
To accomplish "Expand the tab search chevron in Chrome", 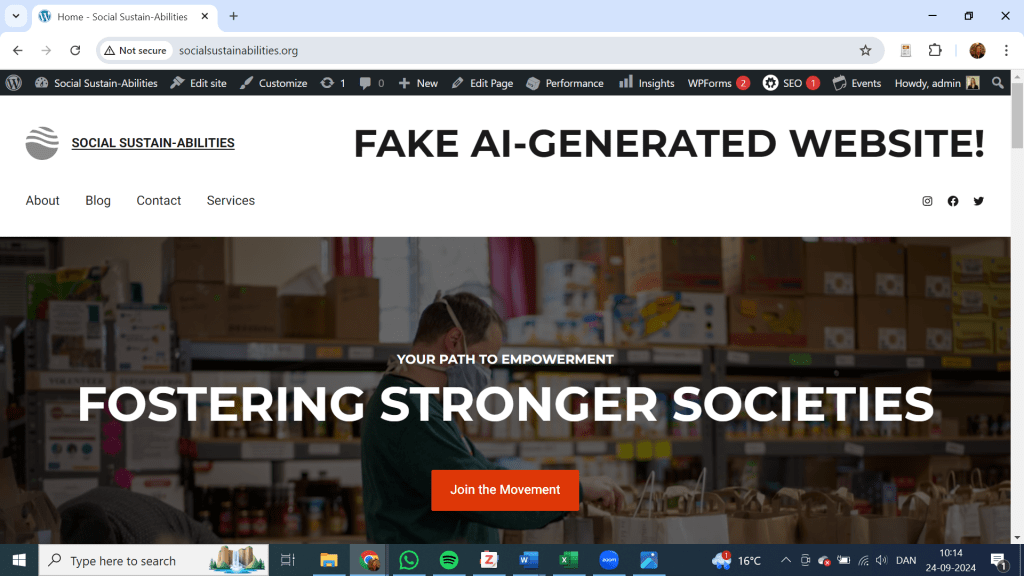I will [x=16, y=16].
